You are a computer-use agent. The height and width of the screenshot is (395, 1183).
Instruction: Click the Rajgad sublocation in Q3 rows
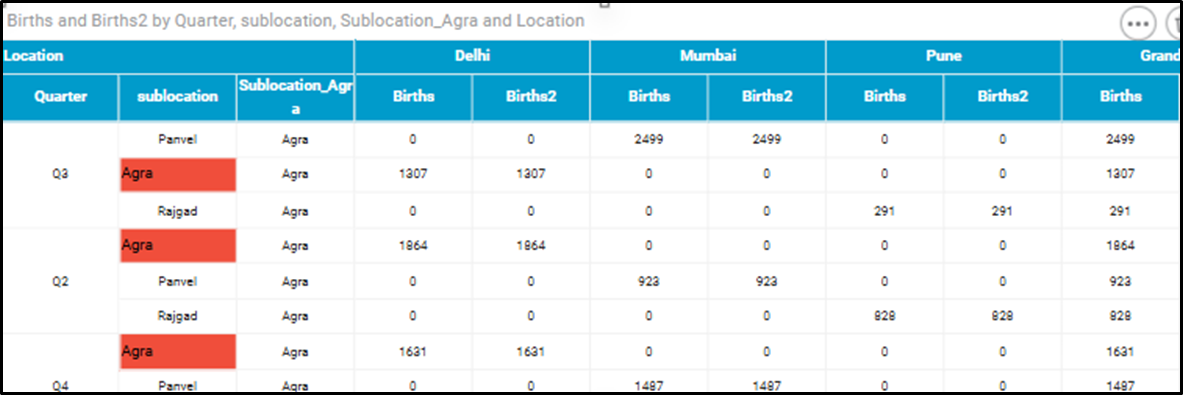coord(178,211)
